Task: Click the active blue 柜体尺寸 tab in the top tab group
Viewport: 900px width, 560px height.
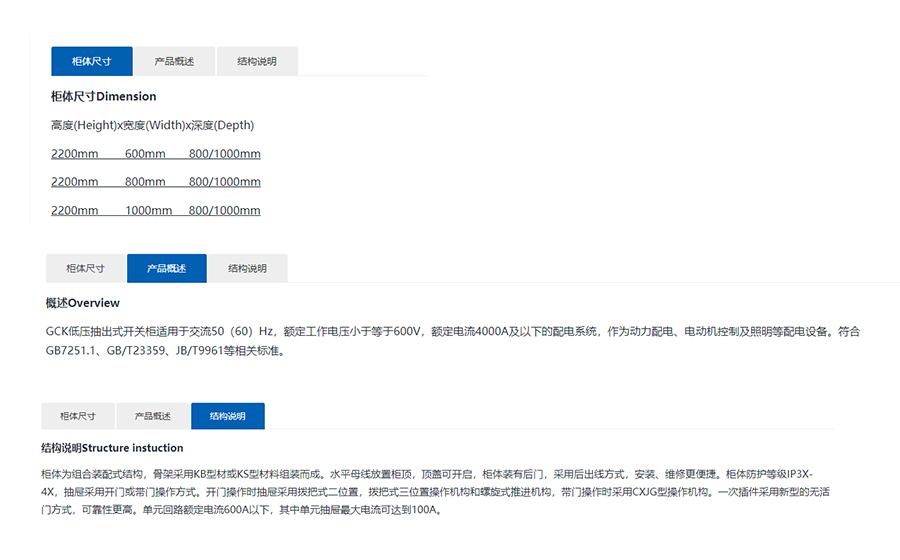Action: pos(91,61)
